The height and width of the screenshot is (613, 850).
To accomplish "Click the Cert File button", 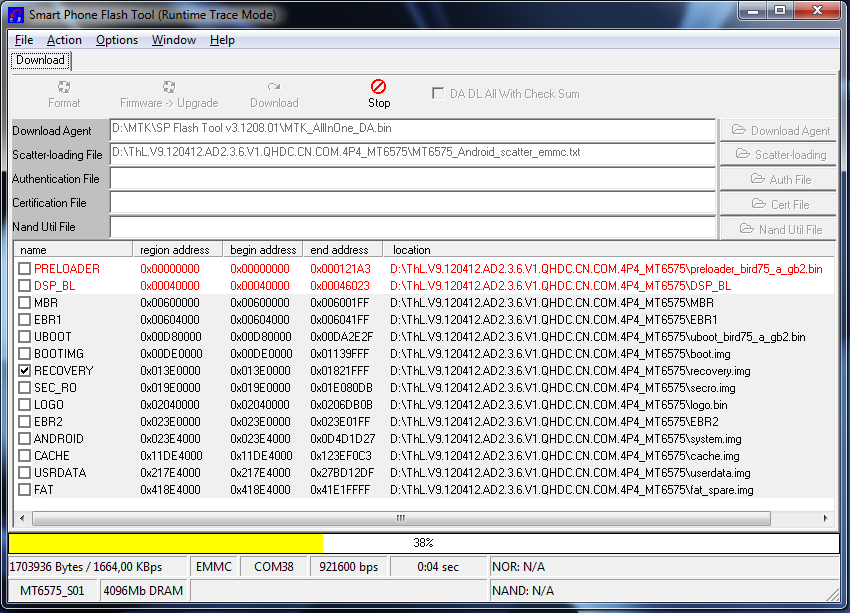I will pos(778,204).
